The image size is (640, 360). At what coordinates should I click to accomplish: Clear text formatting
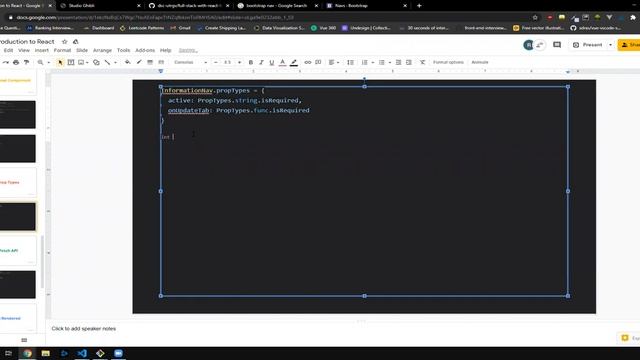click(422, 62)
